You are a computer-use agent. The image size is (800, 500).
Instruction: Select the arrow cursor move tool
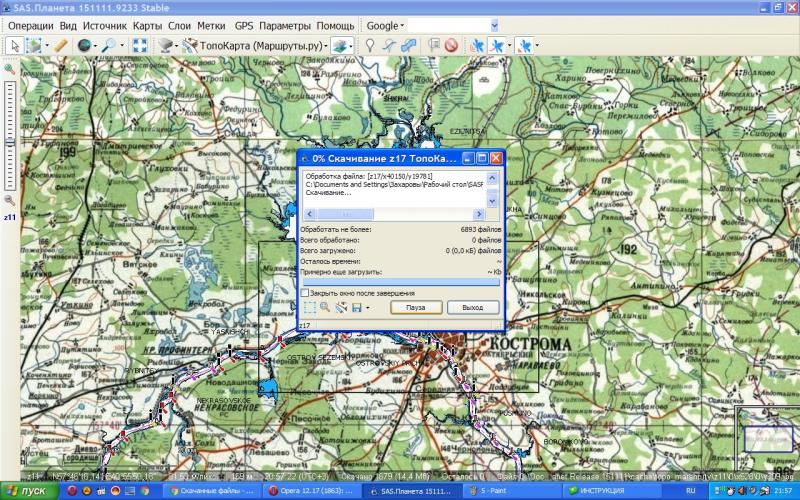13,45
